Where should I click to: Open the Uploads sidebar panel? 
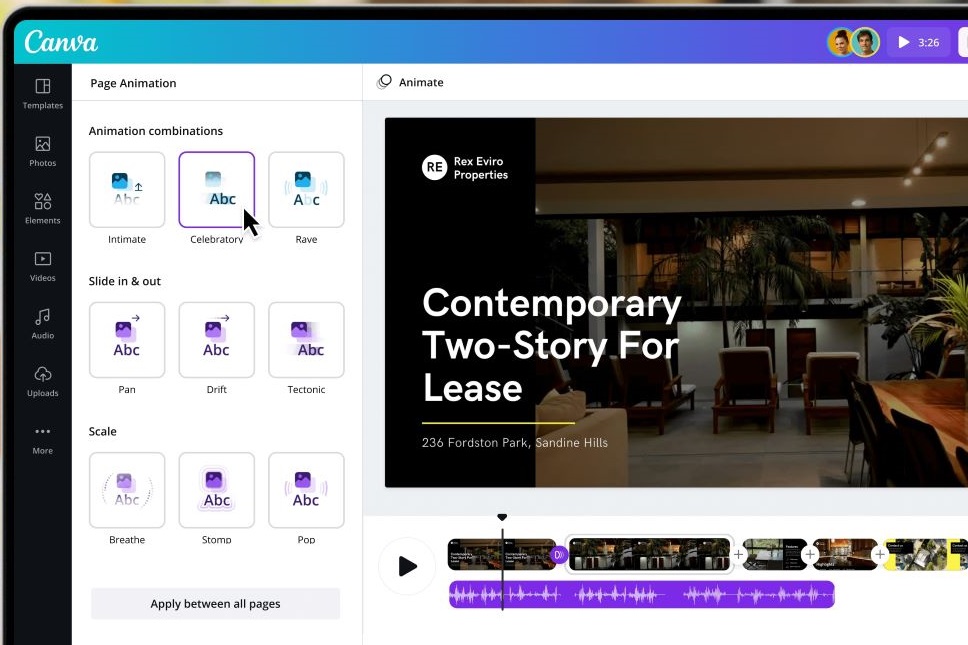(42, 381)
